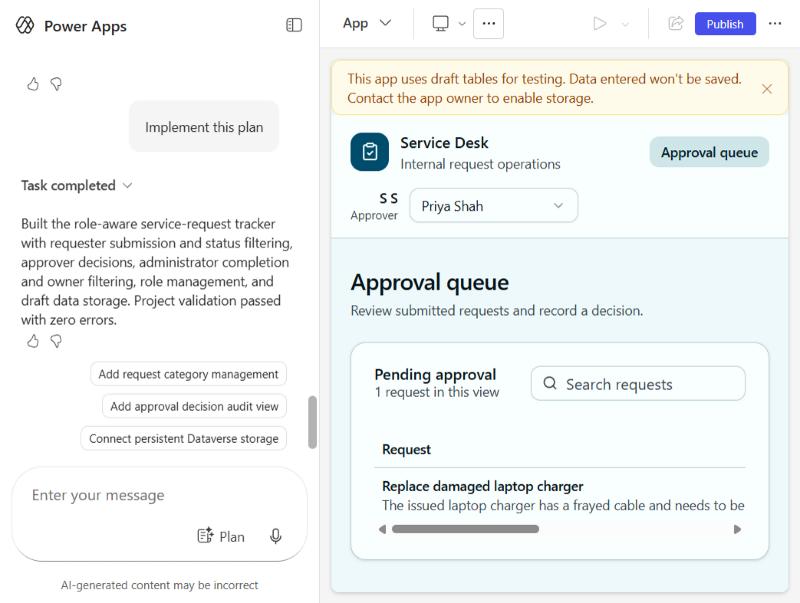
Task: Click the Power Apps logo icon
Action: tap(25, 25)
